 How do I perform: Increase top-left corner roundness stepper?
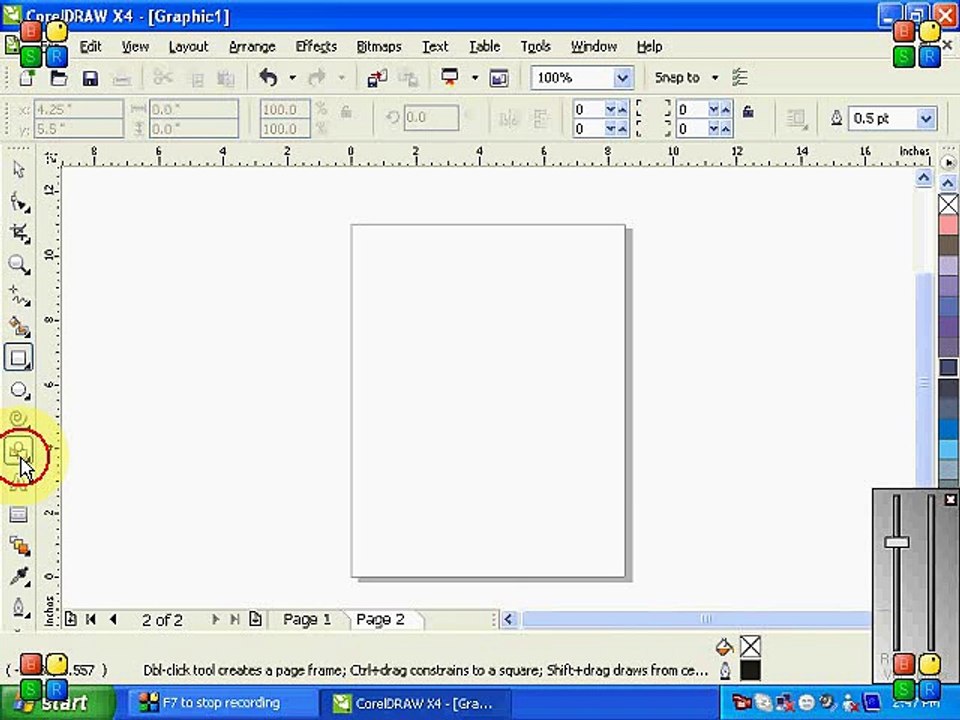(x=623, y=109)
